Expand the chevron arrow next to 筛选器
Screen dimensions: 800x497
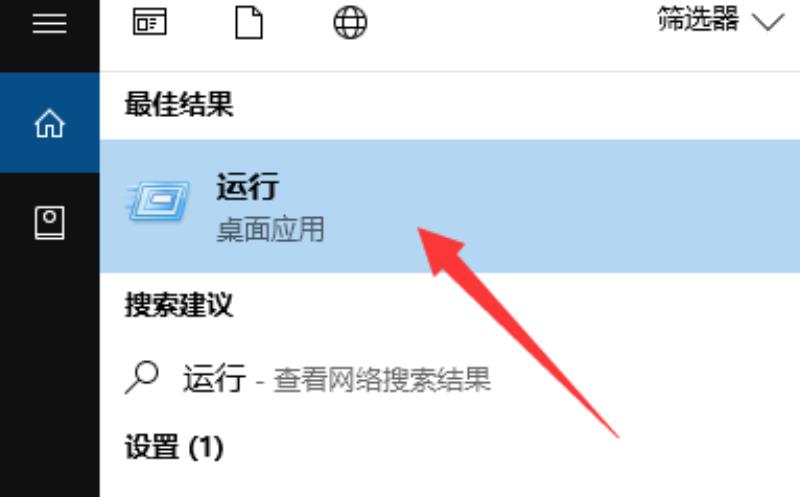click(767, 22)
